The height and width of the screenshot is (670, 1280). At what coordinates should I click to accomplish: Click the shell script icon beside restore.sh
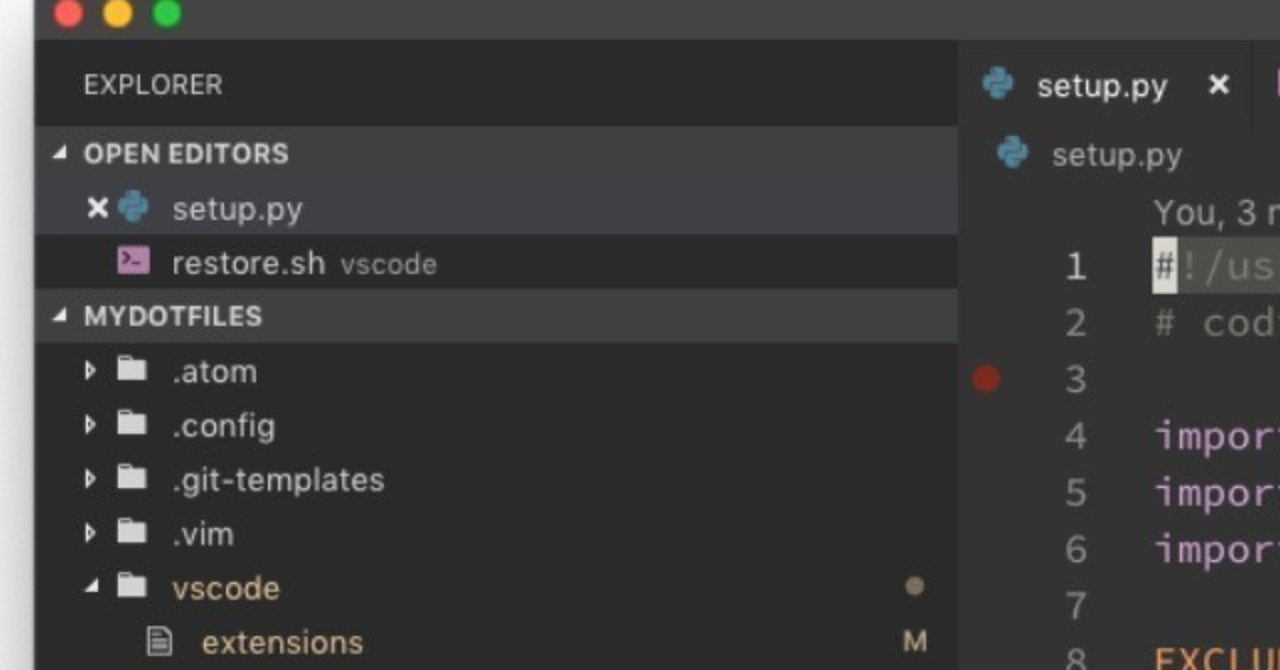pyautogui.click(x=133, y=262)
